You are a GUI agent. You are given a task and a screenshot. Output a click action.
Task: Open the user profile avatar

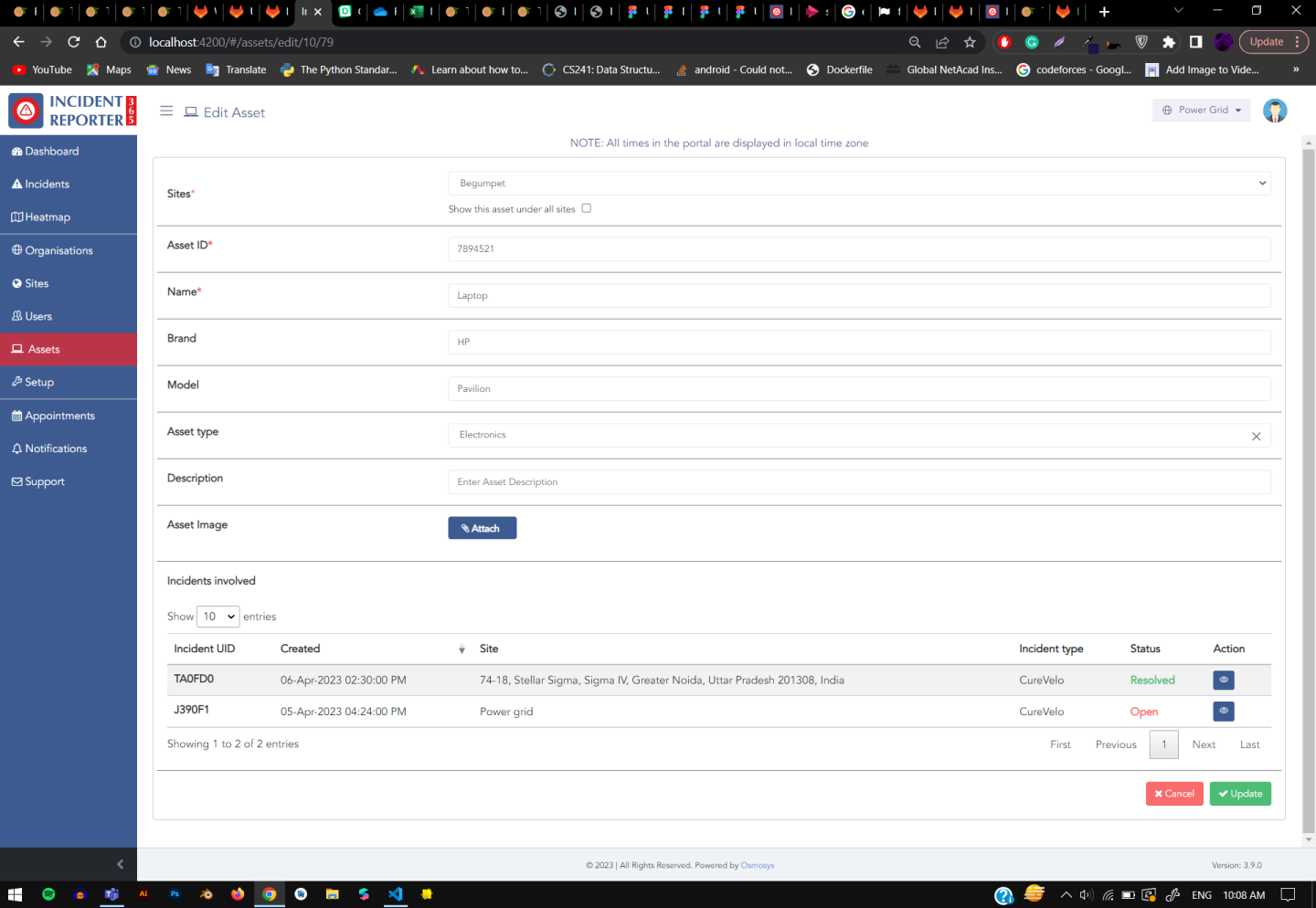[x=1274, y=111]
